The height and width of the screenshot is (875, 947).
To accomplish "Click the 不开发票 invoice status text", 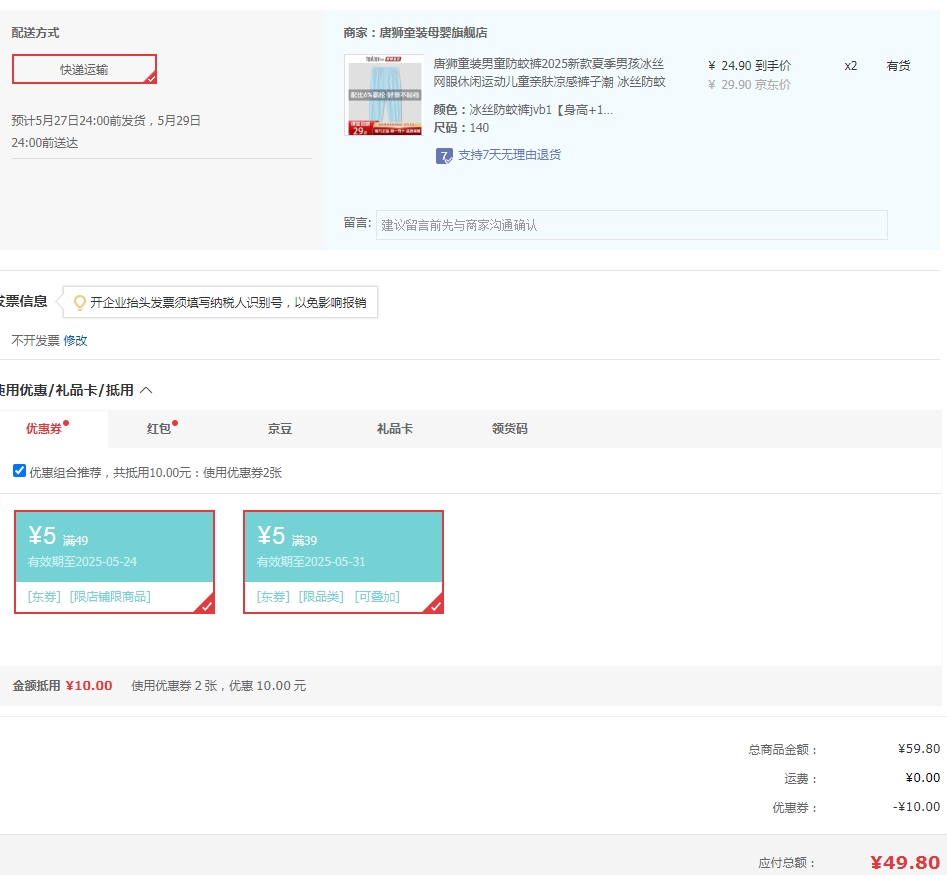I will click(35, 341).
